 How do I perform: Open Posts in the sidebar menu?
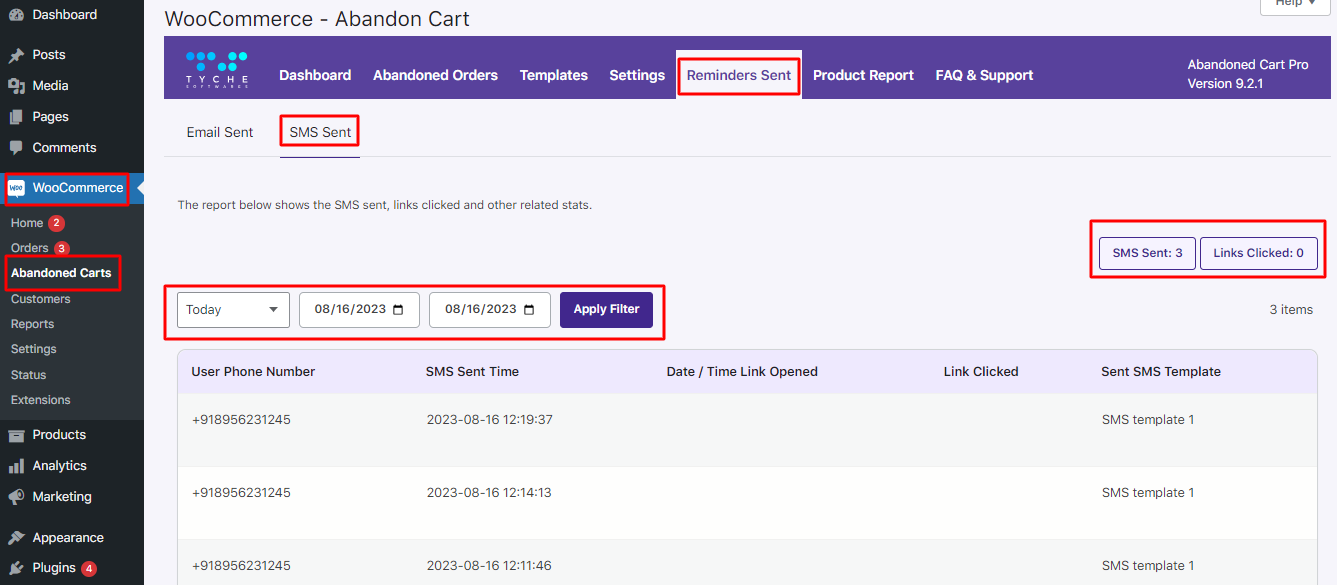(49, 55)
